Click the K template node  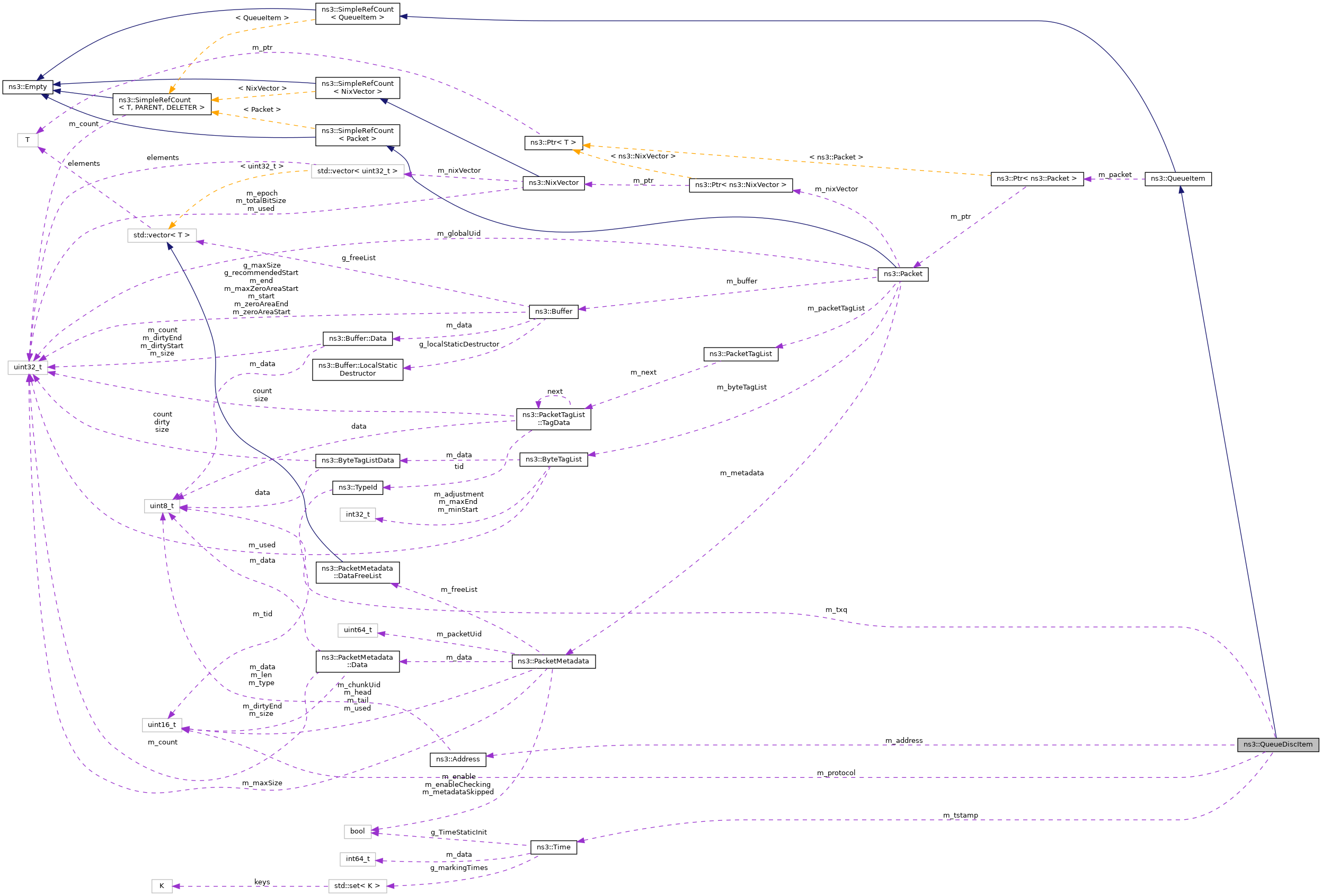pos(162,886)
